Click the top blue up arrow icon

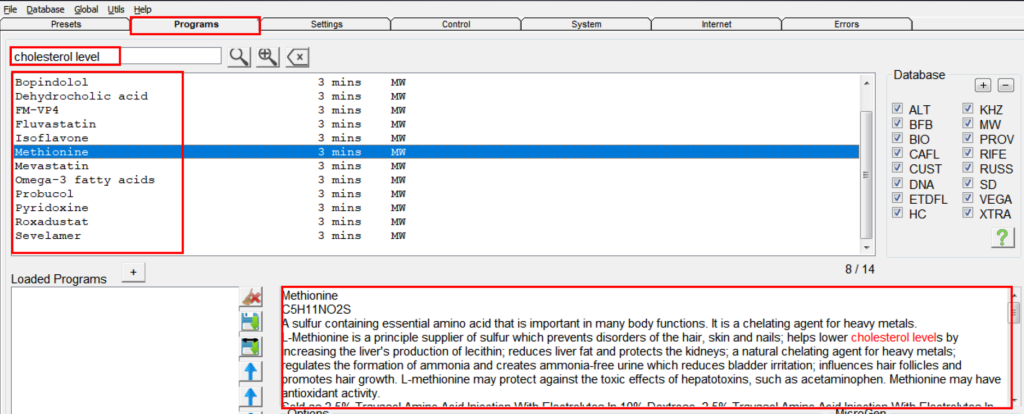click(252, 373)
